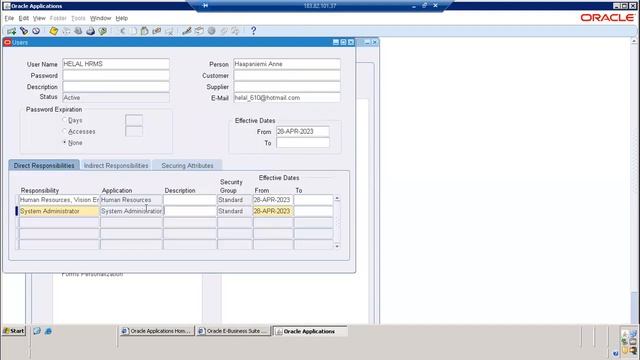Click To date cell of Human Resources row
This screenshot has width=640, height=360.
pyautogui.click(x=313, y=200)
